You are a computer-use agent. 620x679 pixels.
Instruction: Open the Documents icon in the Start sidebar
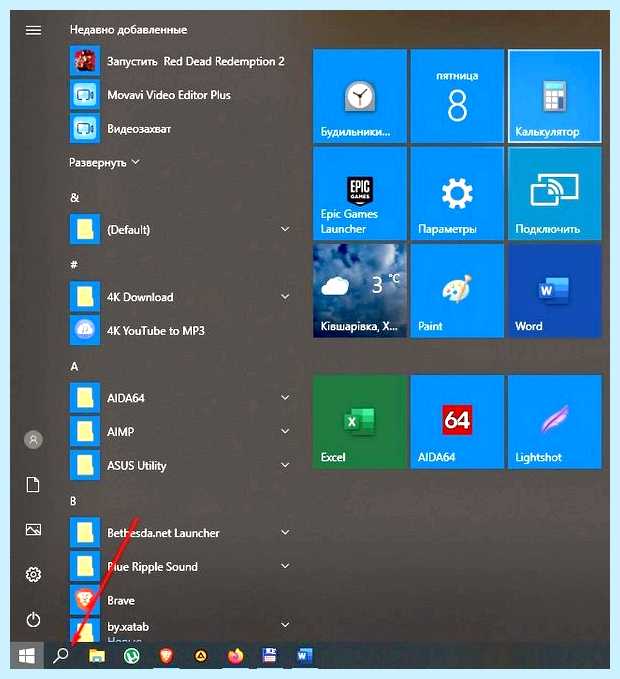pyautogui.click(x=33, y=485)
